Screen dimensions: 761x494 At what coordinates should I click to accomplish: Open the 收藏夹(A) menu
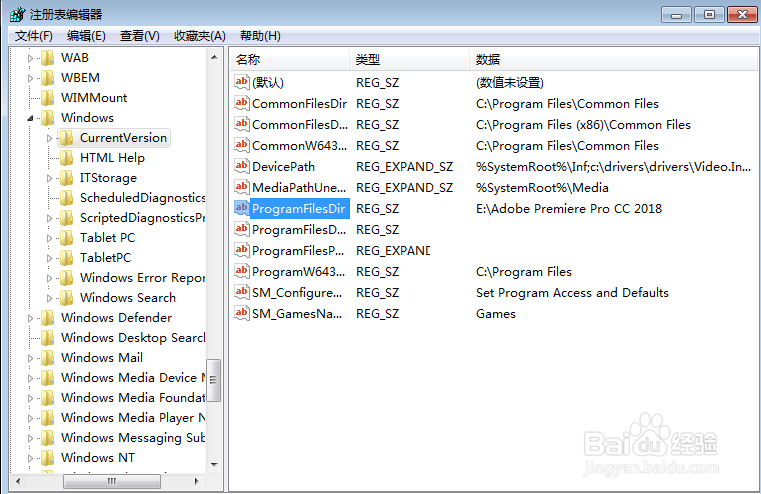[199, 36]
